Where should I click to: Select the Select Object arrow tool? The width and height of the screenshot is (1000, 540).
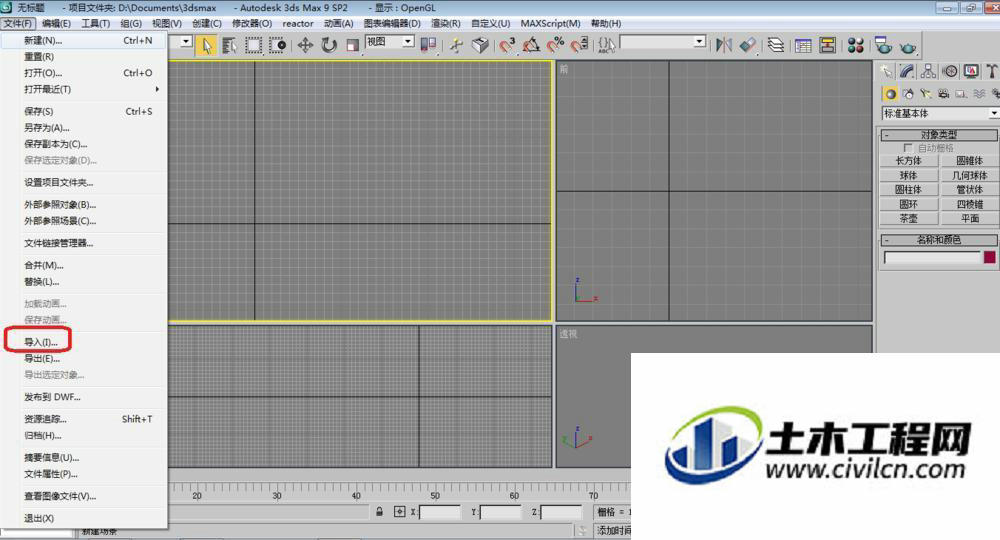click(x=207, y=46)
